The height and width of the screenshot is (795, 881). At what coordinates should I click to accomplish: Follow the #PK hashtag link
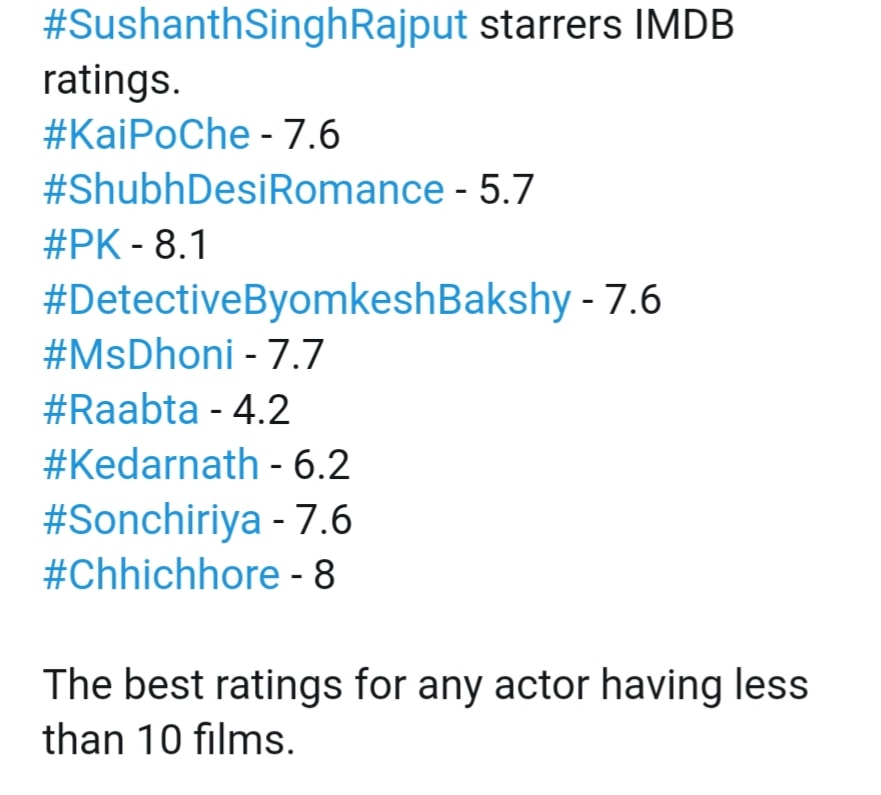click(82, 244)
